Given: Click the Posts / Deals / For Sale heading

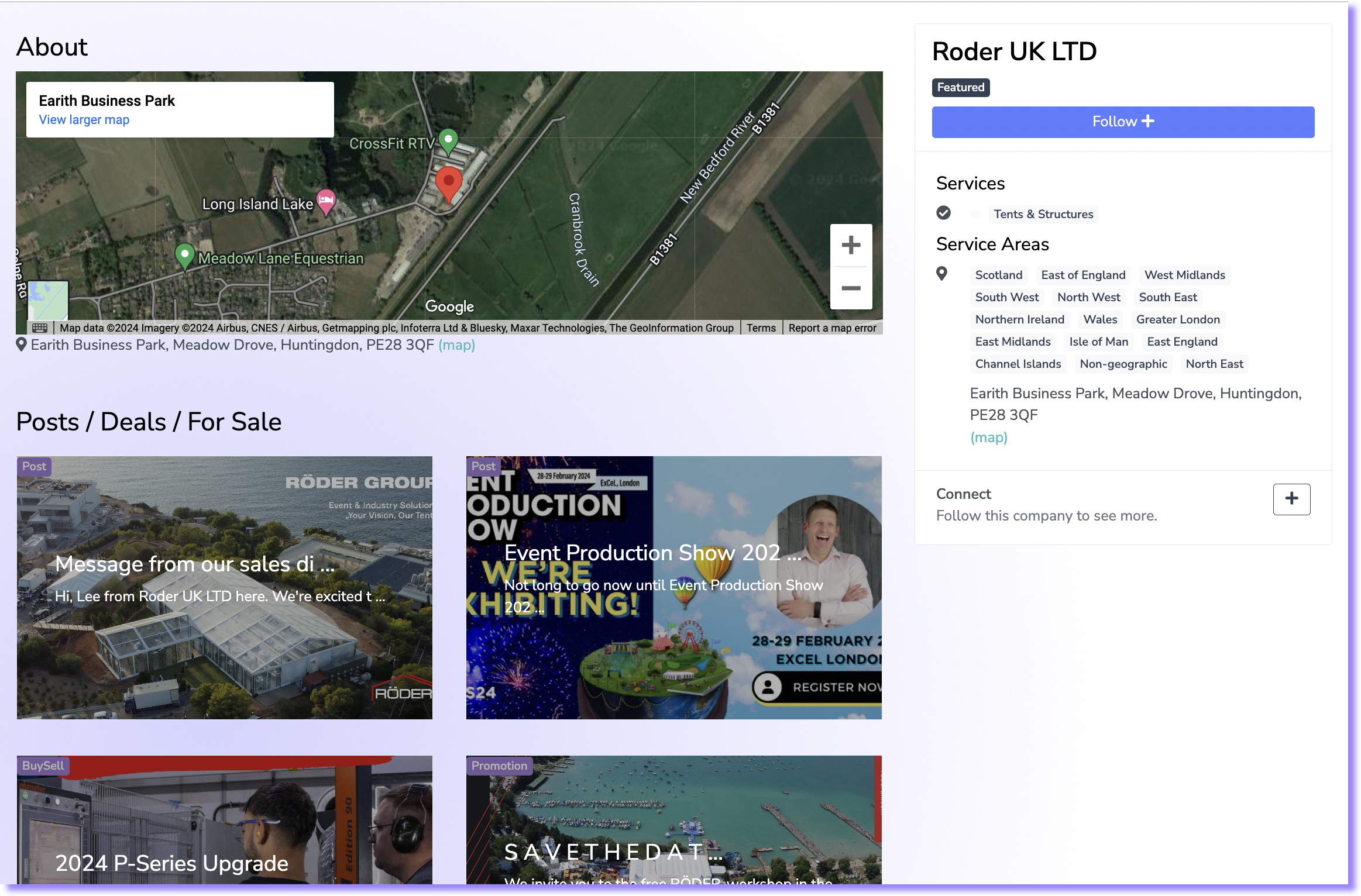Looking at the screenshot, I should point(149,422).
